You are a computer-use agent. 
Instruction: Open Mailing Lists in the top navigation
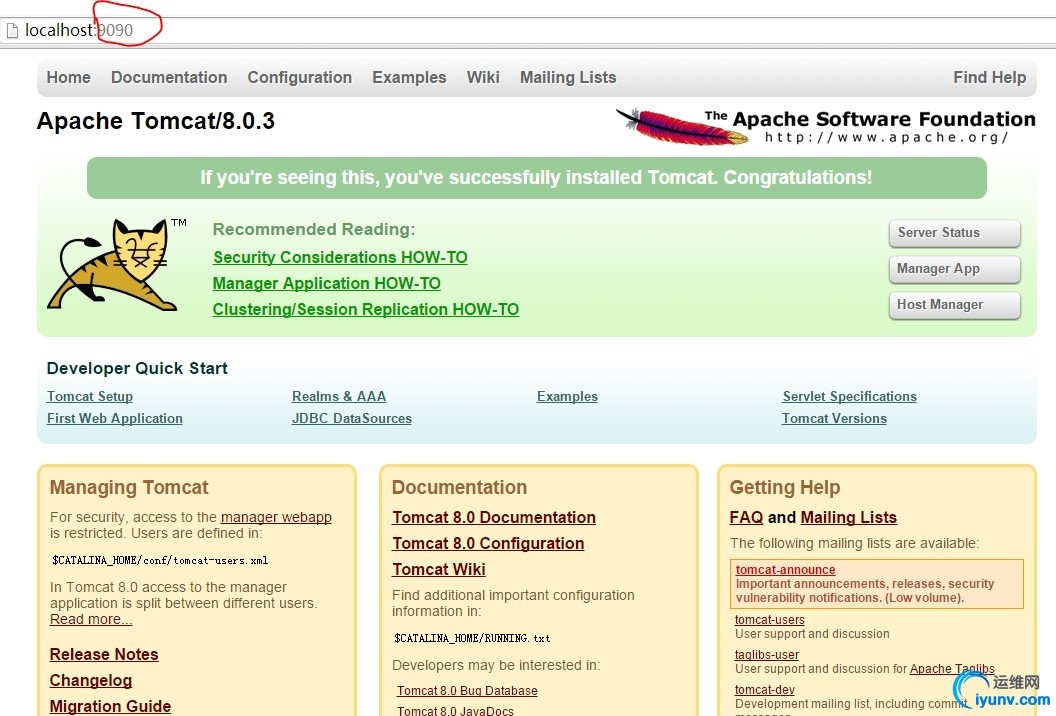click(x=568, y=77)
